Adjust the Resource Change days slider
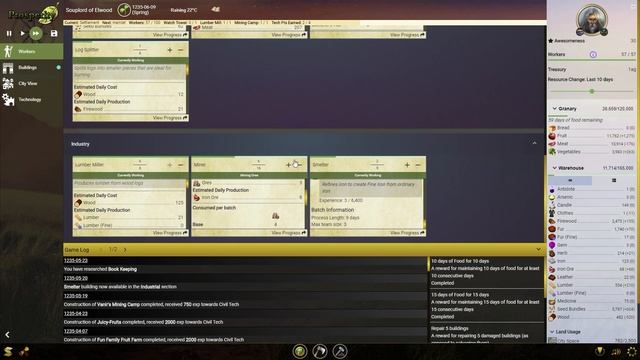Image resolution: width=640 pixels, height=360 pixels. point(592,91)
